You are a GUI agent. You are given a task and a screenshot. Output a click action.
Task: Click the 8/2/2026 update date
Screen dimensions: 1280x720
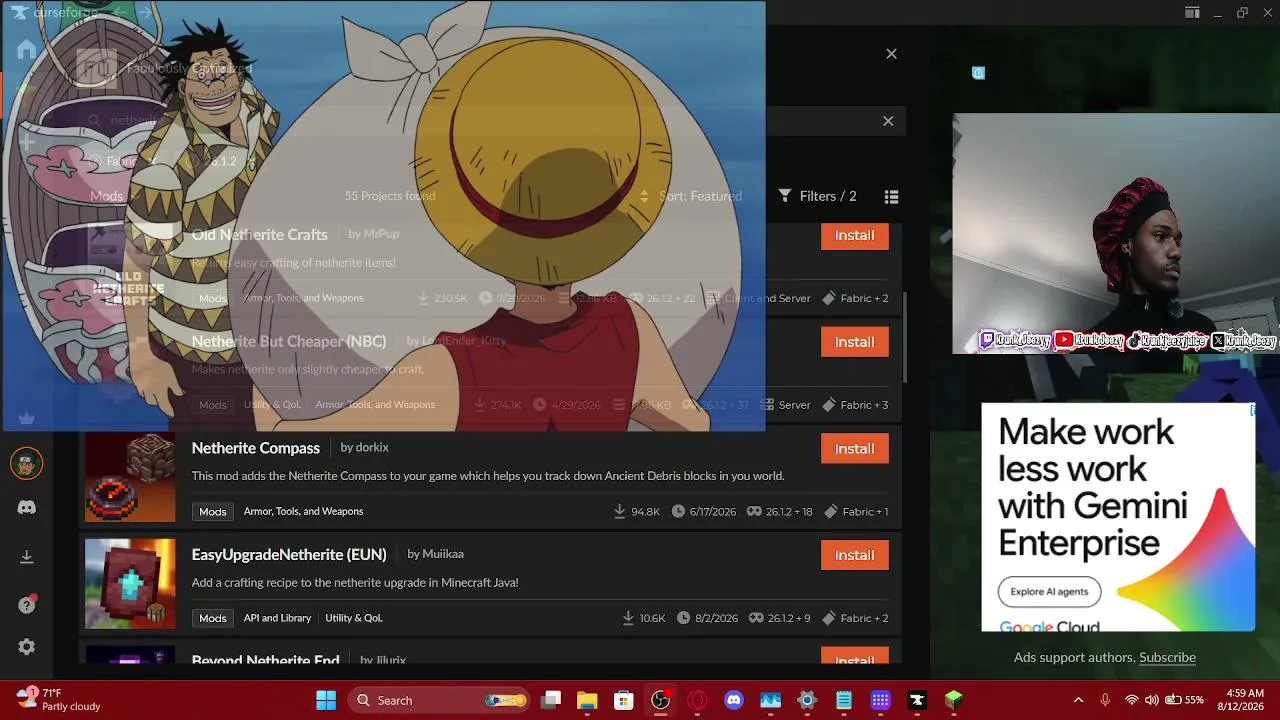[716, 618]
